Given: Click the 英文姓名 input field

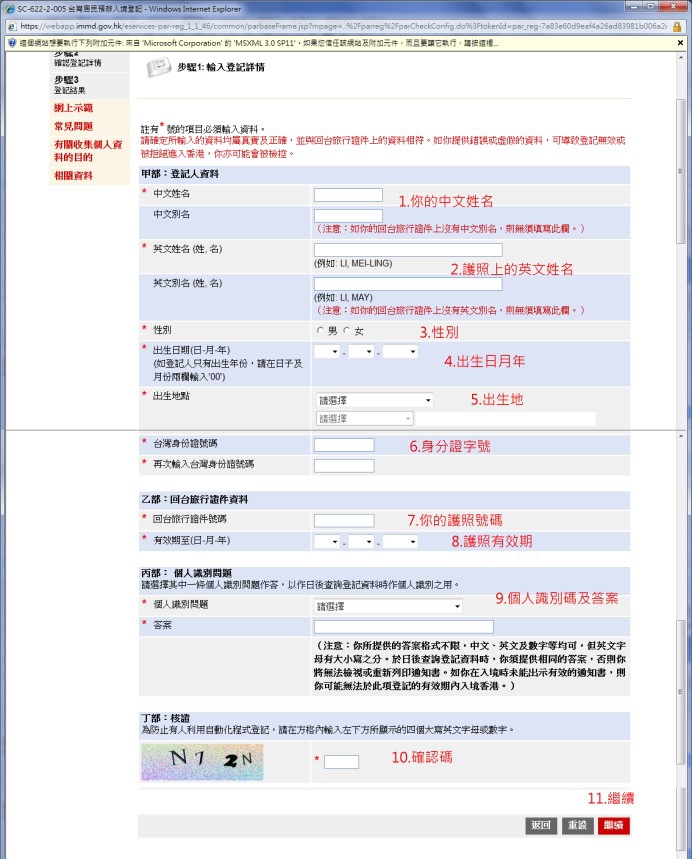Looking at the screenshot, I should (408, 250).
